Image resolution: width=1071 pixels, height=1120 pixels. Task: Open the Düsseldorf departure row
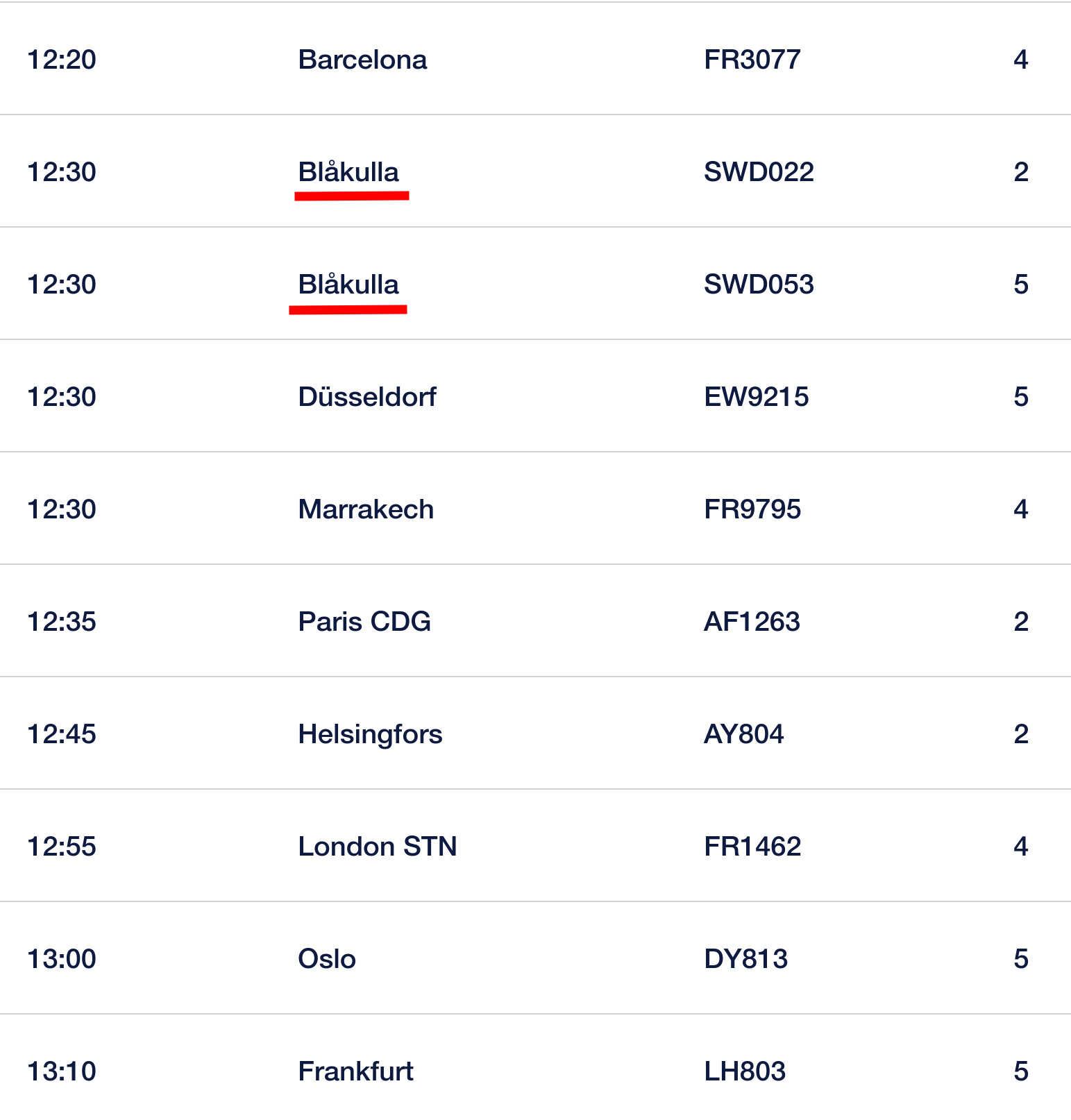point(367,397)
